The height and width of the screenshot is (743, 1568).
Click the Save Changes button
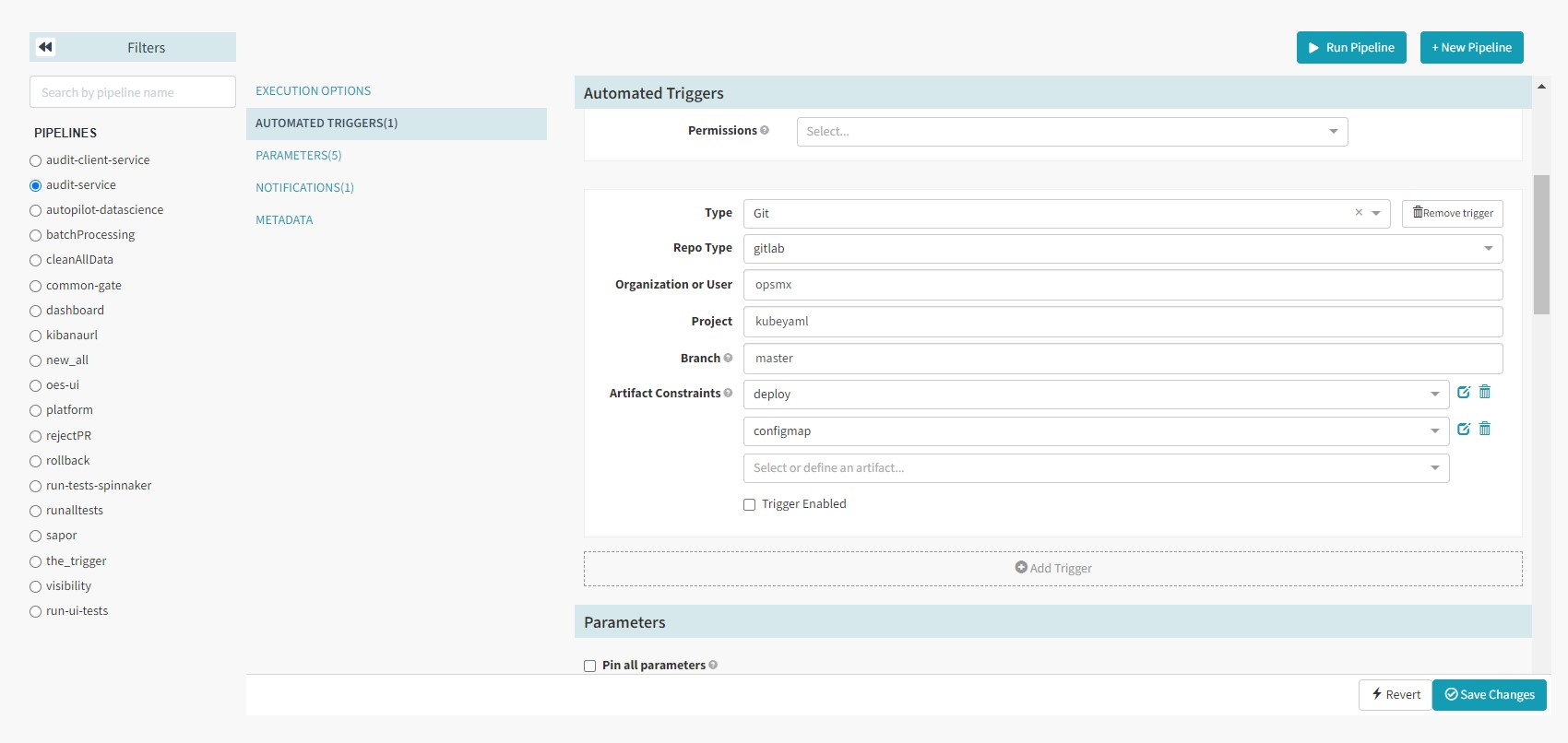click(1489, 695)
